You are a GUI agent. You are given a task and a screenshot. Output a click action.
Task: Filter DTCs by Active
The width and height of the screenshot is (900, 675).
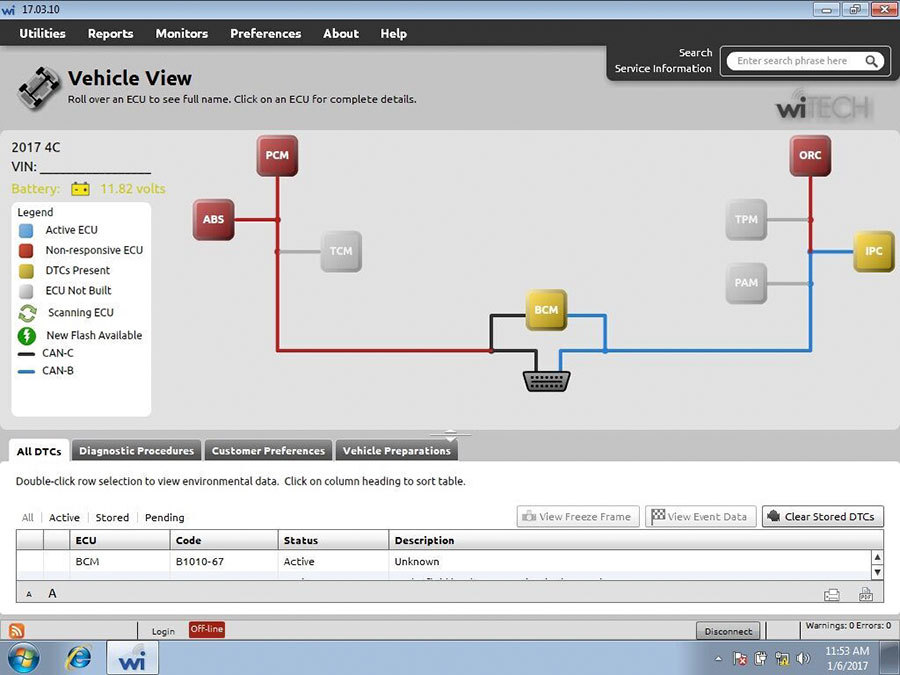[64, 518]
